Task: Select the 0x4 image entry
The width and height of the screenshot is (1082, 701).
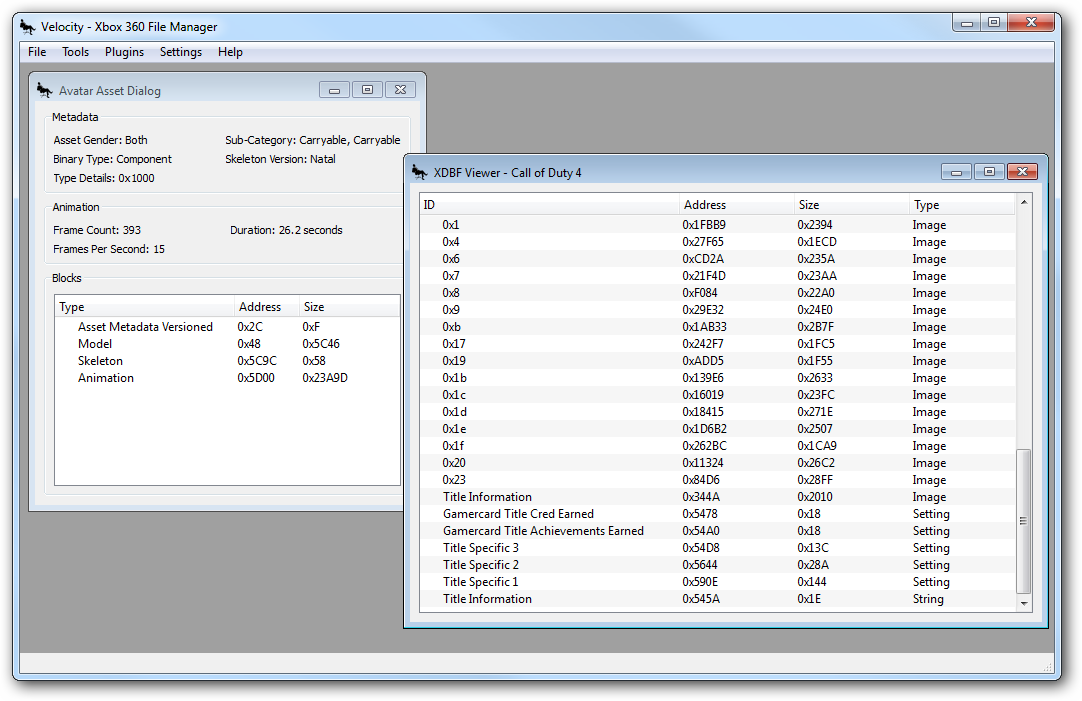Action: pos(718,242)
